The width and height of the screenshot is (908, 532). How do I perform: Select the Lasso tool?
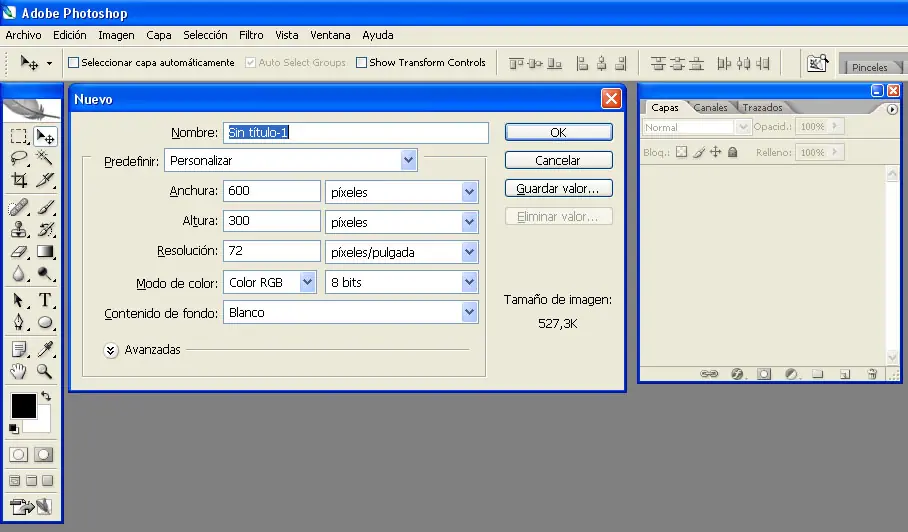point(19,158)
